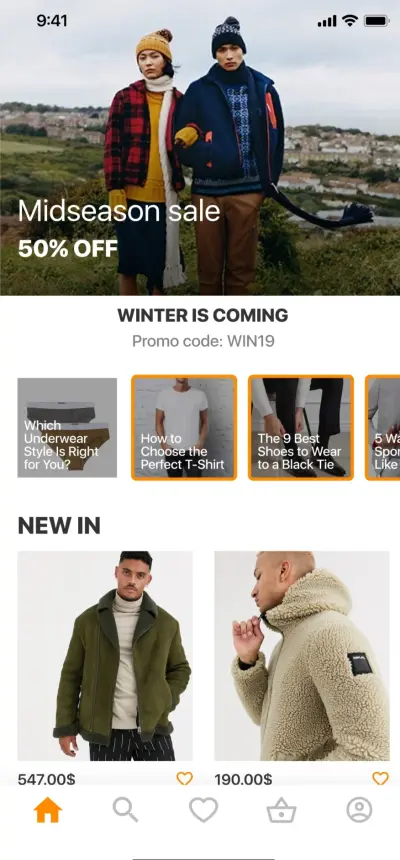Open the partially visible fourth article card
Viewport: 400px width, 860px height.
click(x=383, y=428)
